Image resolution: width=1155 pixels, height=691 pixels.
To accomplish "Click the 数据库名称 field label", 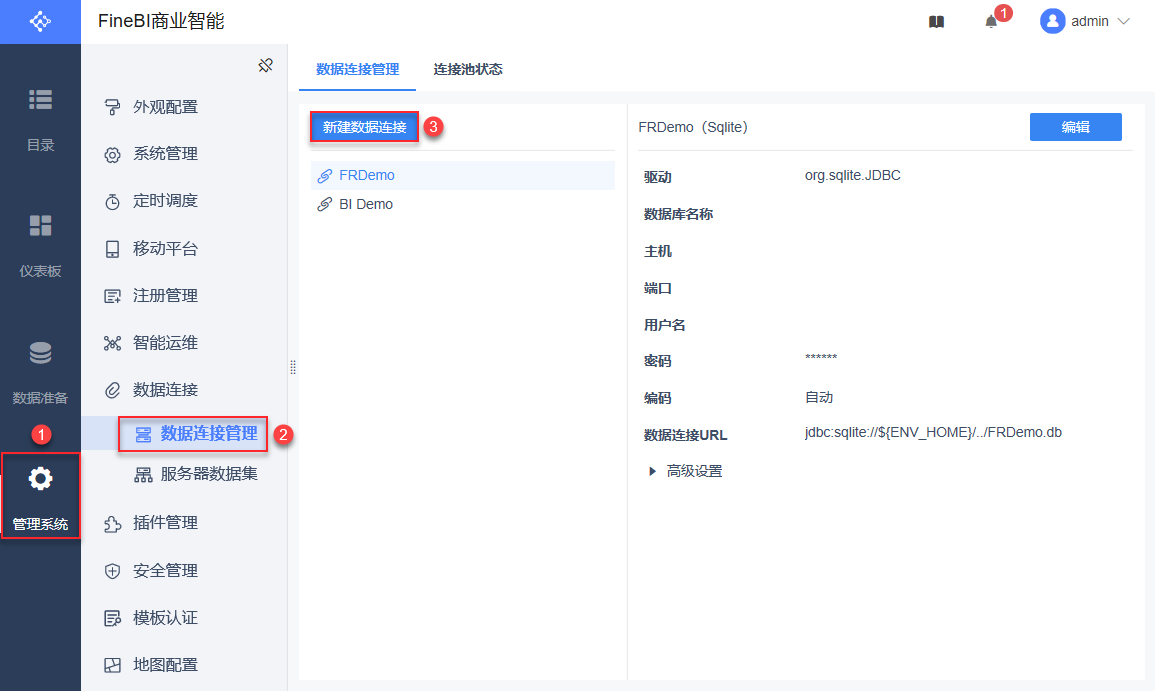I will tap(678, 214).
